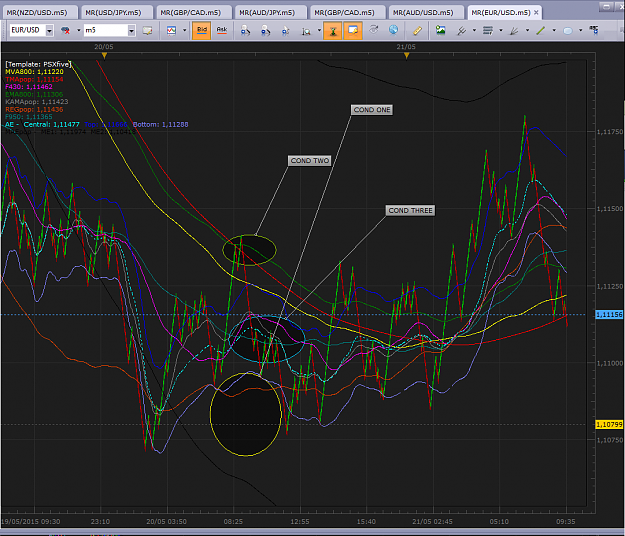The width and height of the screenshot is (625, 536).
Task: Expand the zoom options dropdown arrow
Action: pos(319,30)
